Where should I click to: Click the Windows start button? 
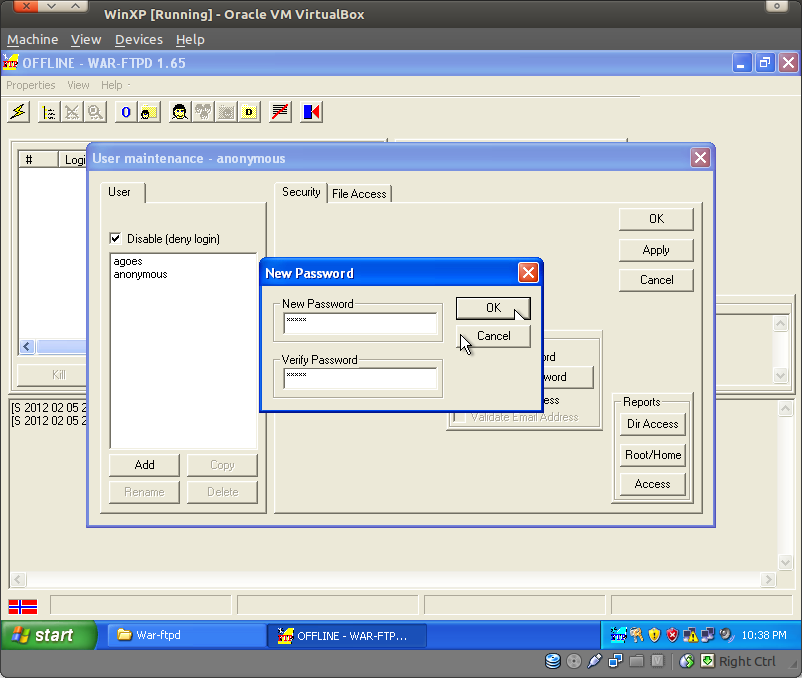click(49, 635)
